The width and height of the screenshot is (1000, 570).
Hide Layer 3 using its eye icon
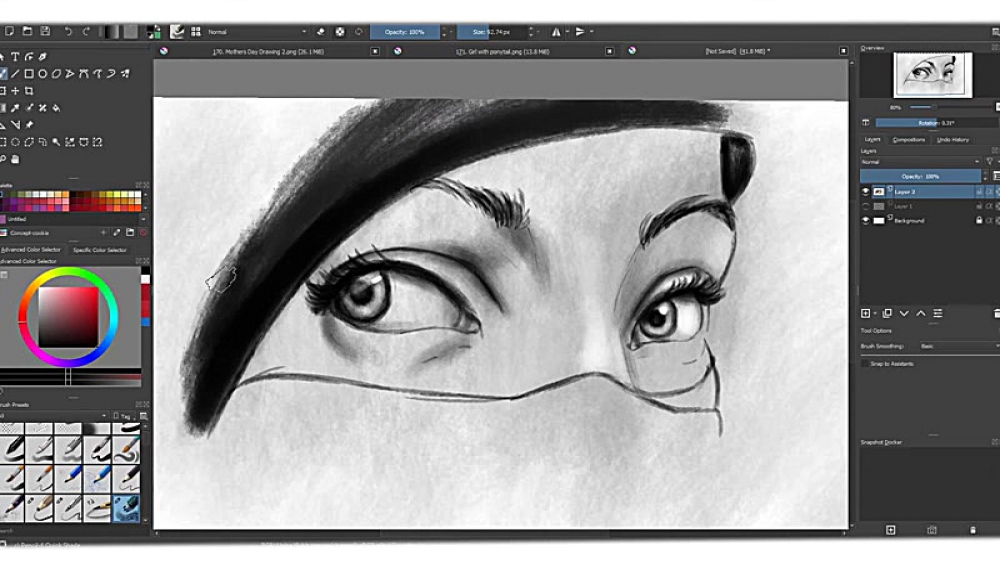[x=866, y=191]
